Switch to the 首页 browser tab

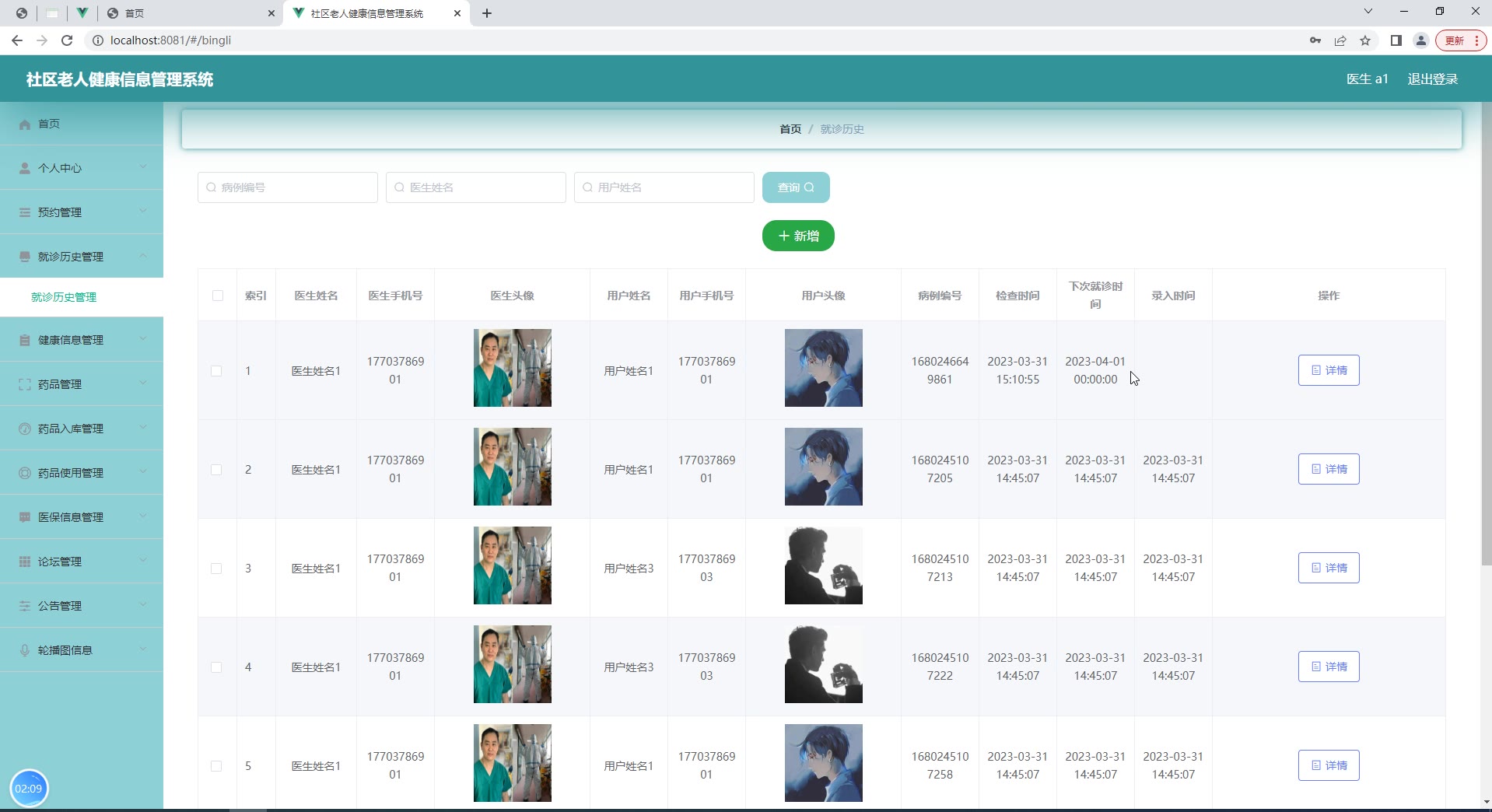pos(187,13)
